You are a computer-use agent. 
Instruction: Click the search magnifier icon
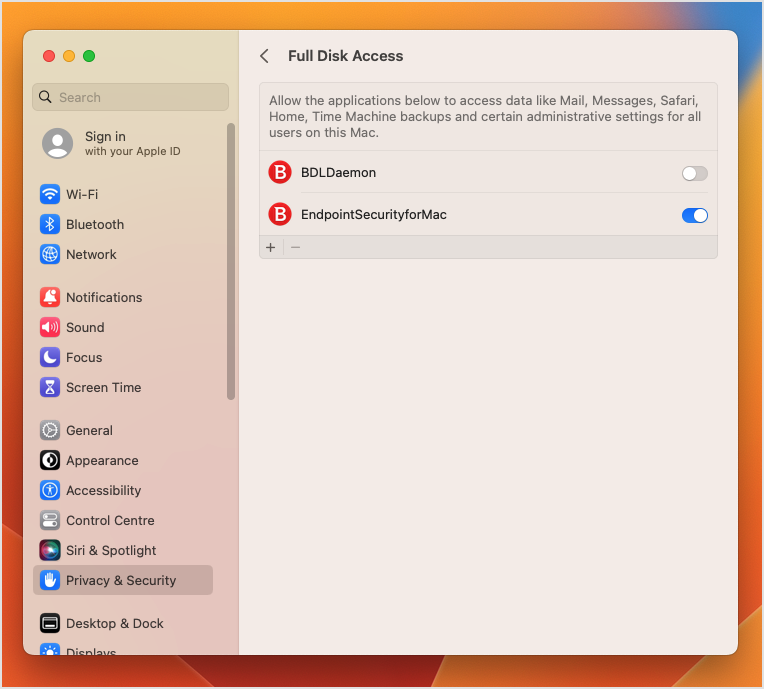point(45,97)
